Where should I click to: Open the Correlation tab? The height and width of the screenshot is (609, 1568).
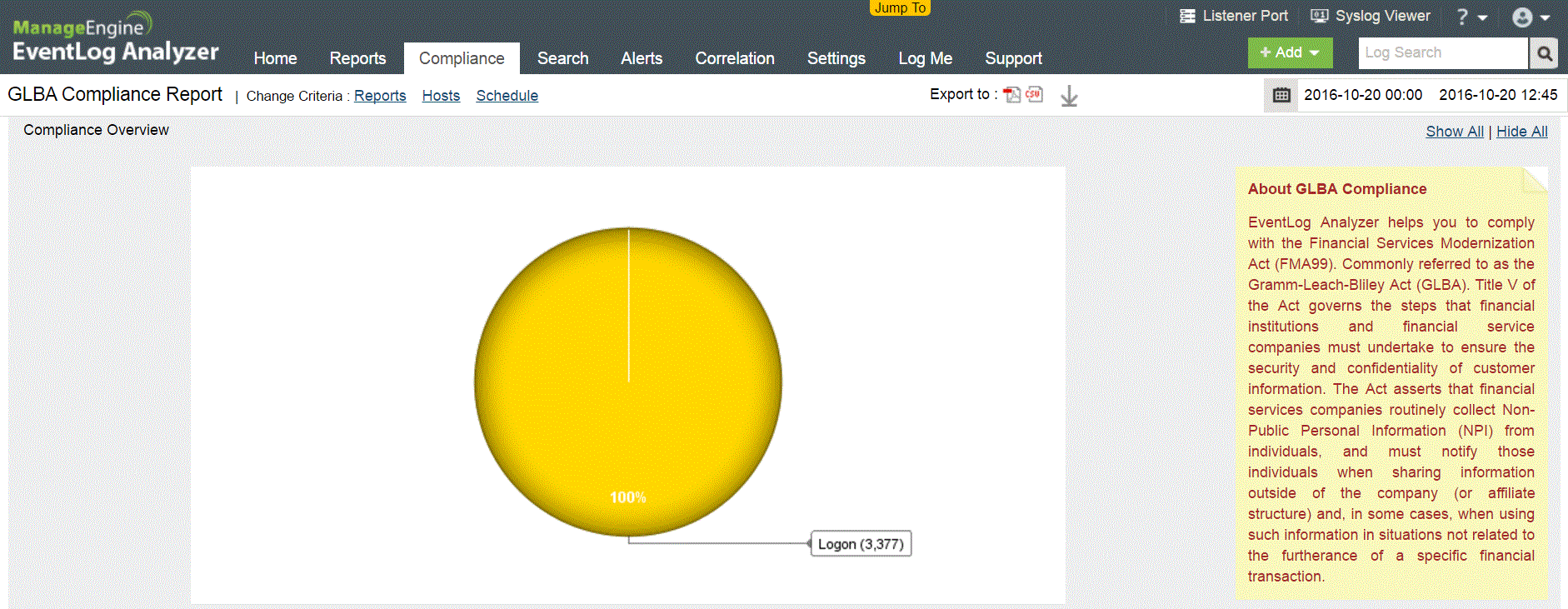735,58
